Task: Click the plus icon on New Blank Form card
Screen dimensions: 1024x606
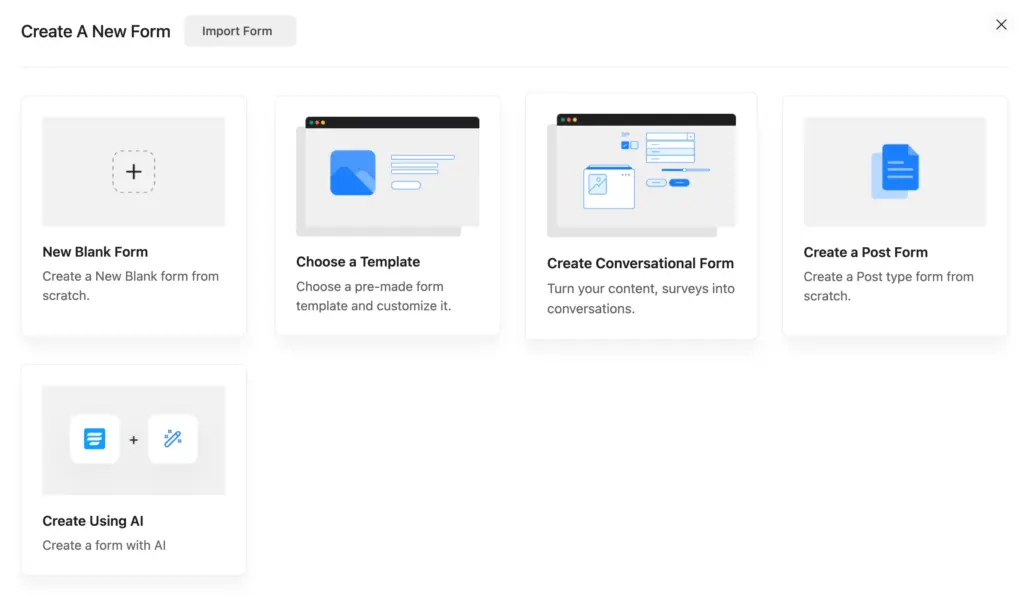Action: coord(133,171)
